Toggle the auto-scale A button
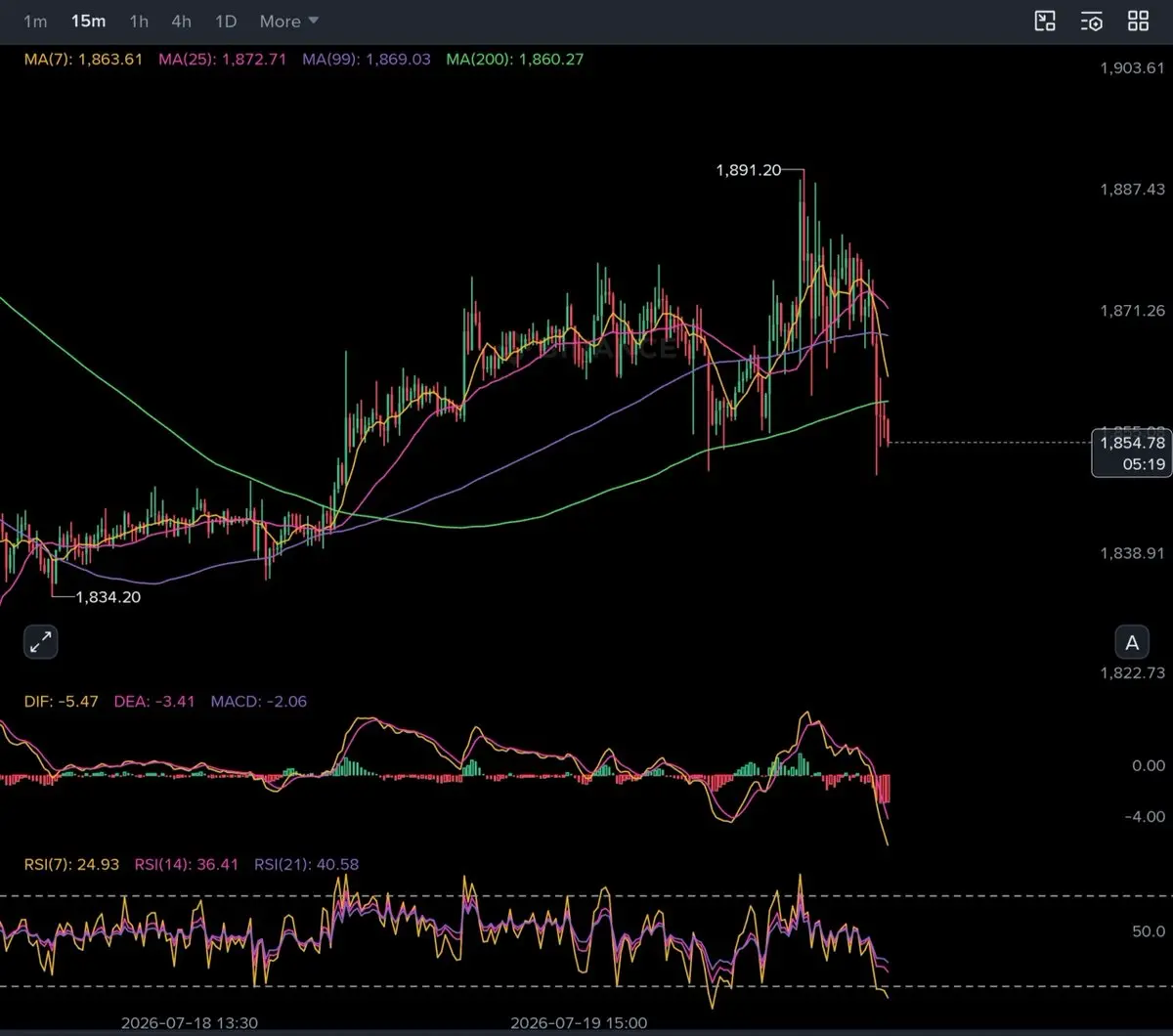The image size is (1173, 1036). point(1132,642)
